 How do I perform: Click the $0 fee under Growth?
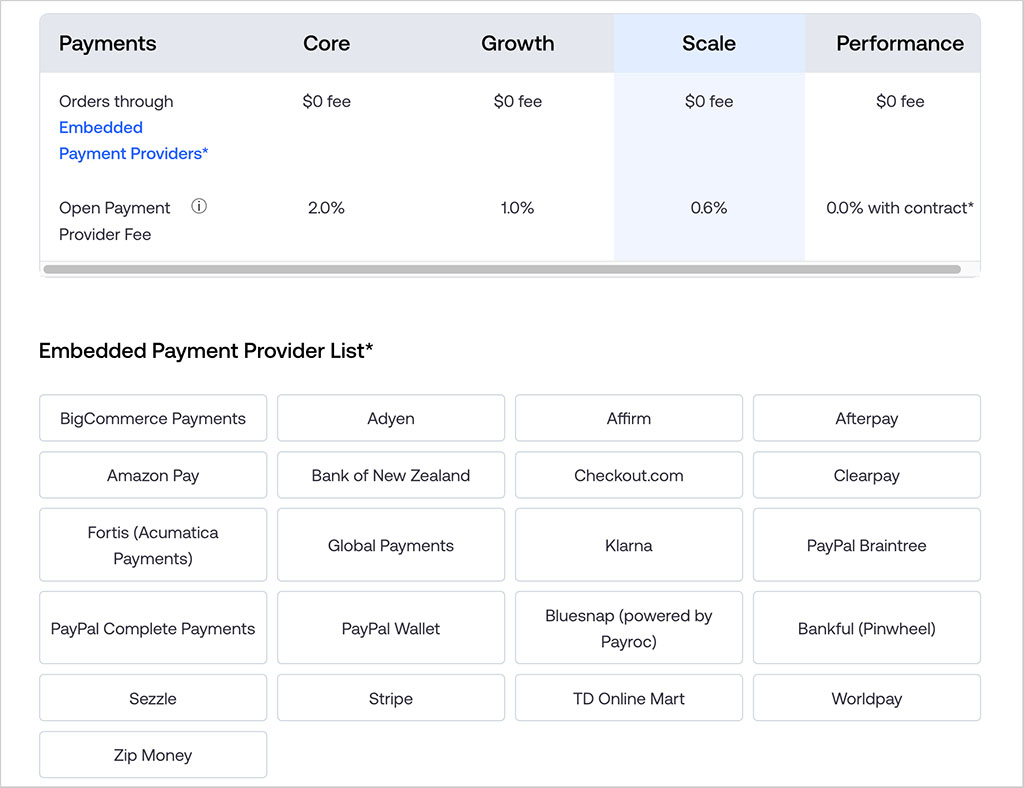[x=517, y=101]
